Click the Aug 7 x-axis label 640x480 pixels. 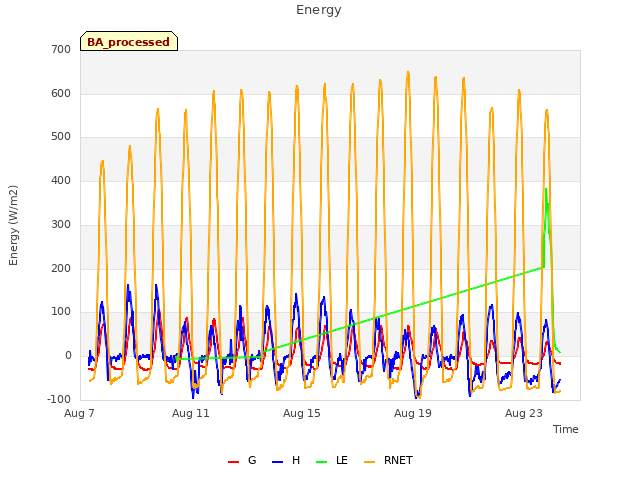point(79,413)
